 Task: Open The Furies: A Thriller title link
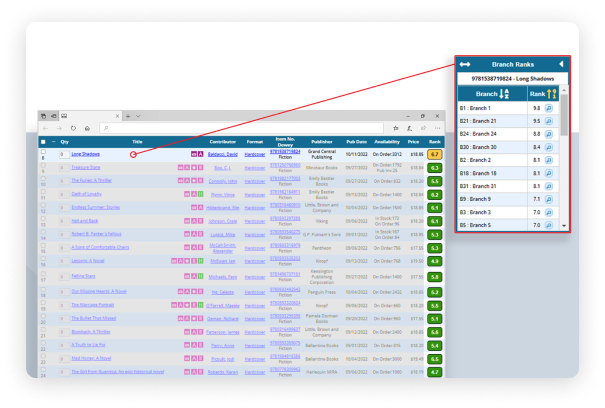[91, 181]
